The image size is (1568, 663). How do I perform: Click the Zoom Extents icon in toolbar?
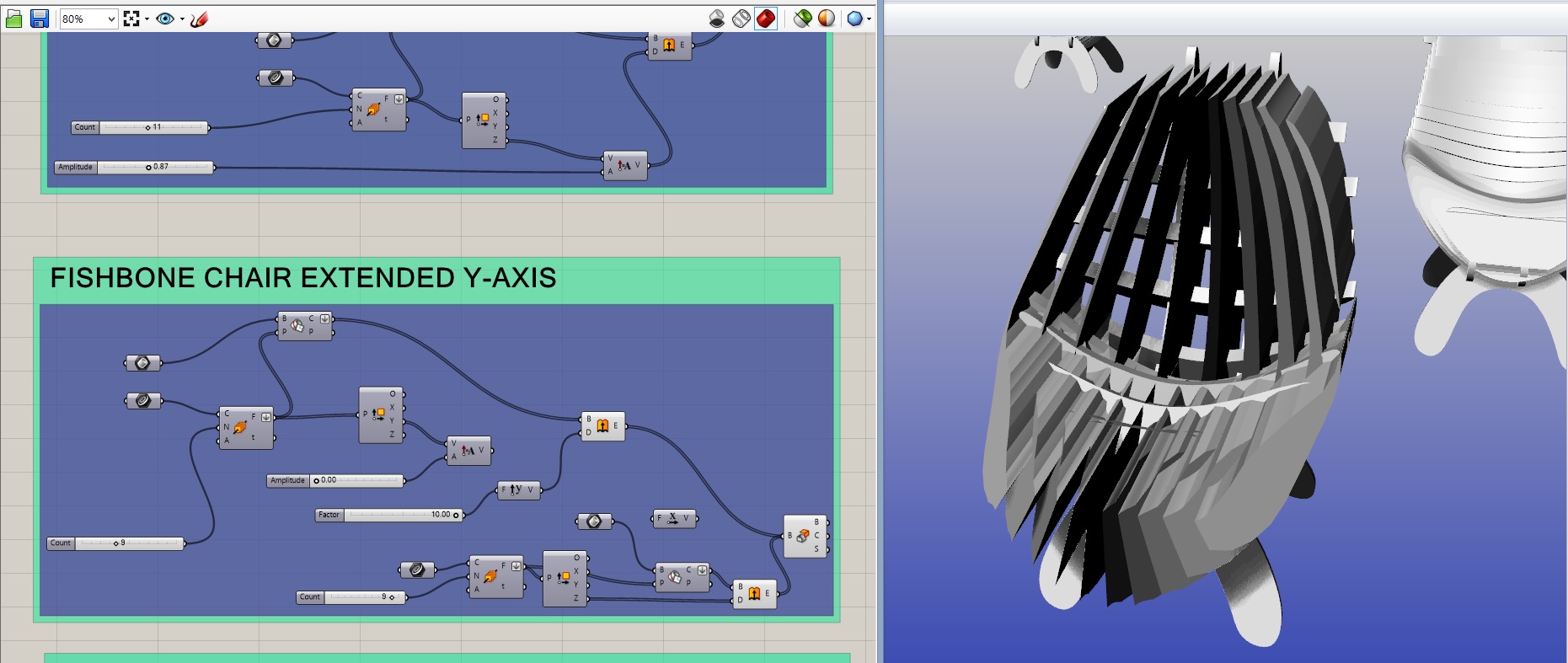131,19
